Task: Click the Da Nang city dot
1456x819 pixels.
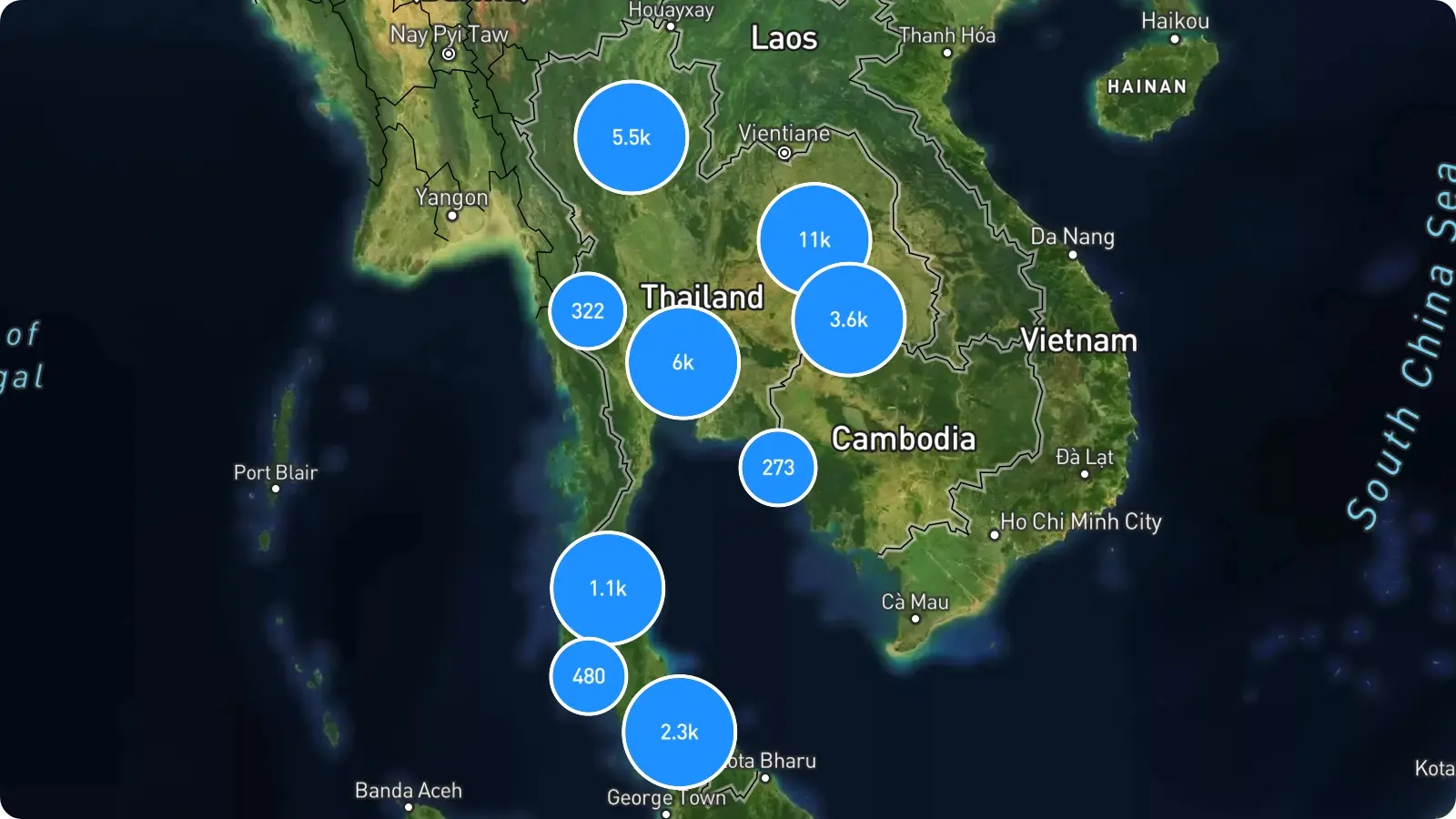Action: 1073,255
